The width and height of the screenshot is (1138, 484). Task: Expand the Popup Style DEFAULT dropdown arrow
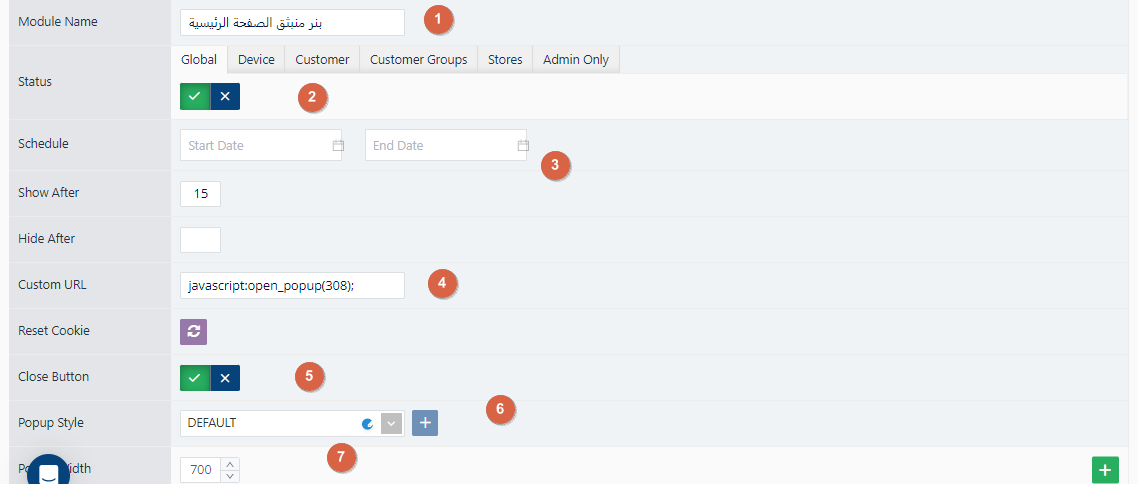pos(391,424)
